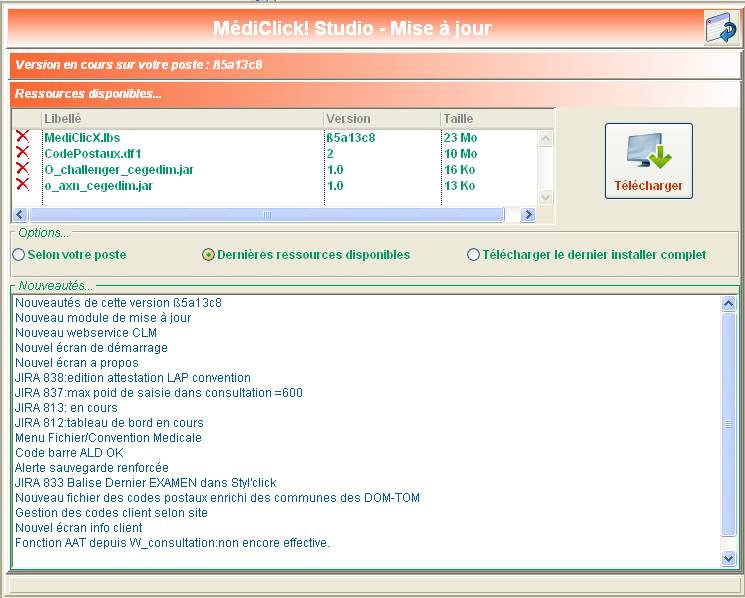The width and height of the screenshot is (745, 598).
Task: Click the Libellé column header
Action: [x=183, y=119]
